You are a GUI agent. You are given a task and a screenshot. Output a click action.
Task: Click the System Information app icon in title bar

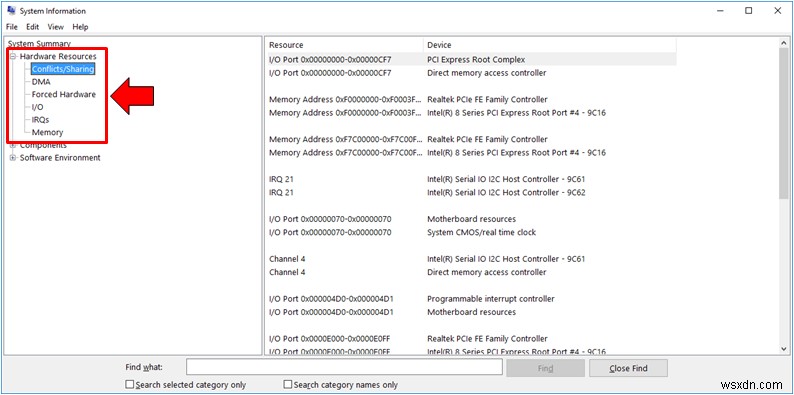point(11,11)
